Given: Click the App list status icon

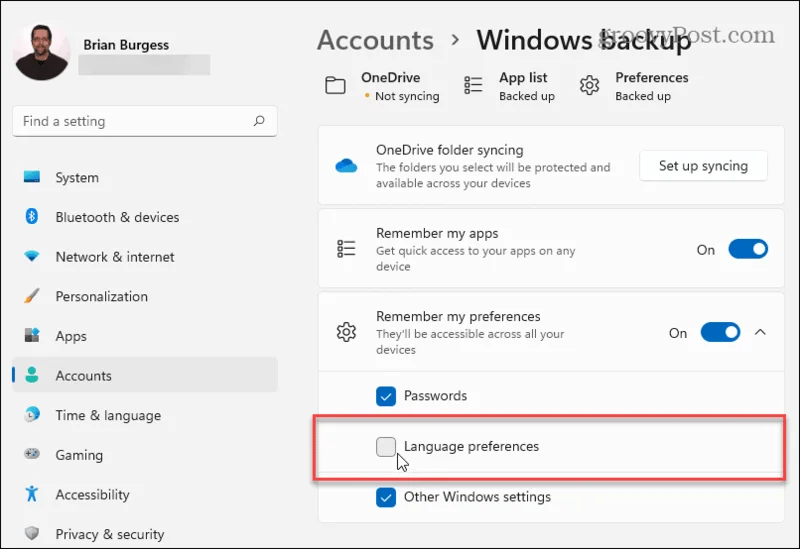Looking at the screenshot, I should point(473,85).
